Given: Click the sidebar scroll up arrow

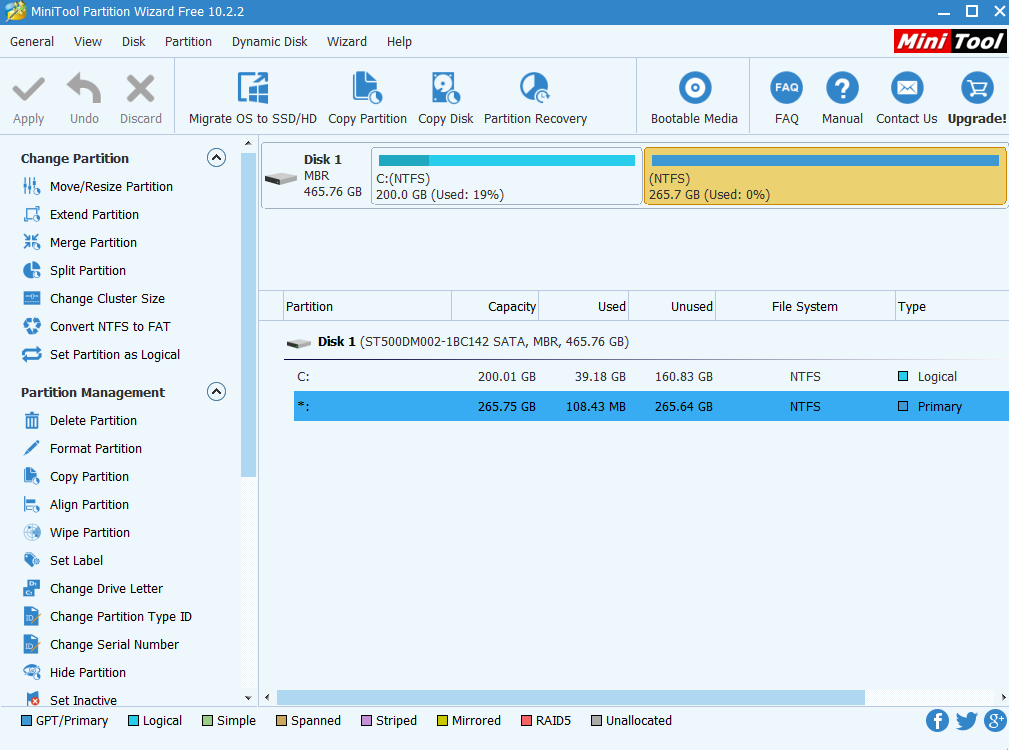Looking at the screenshot, I should tap(248, 143).
